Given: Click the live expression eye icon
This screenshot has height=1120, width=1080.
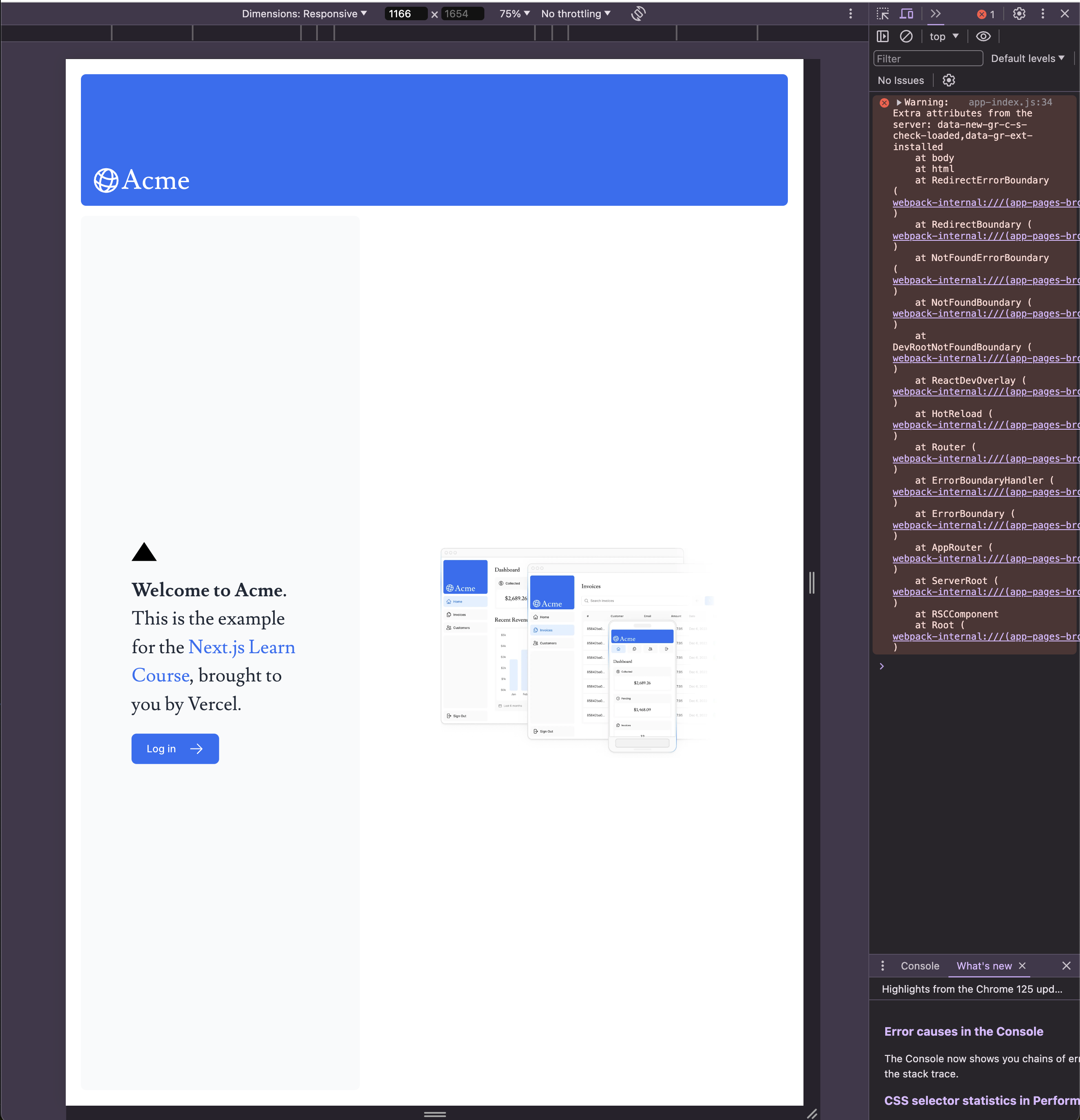Looking at the screenshot, I should point(983,37).
